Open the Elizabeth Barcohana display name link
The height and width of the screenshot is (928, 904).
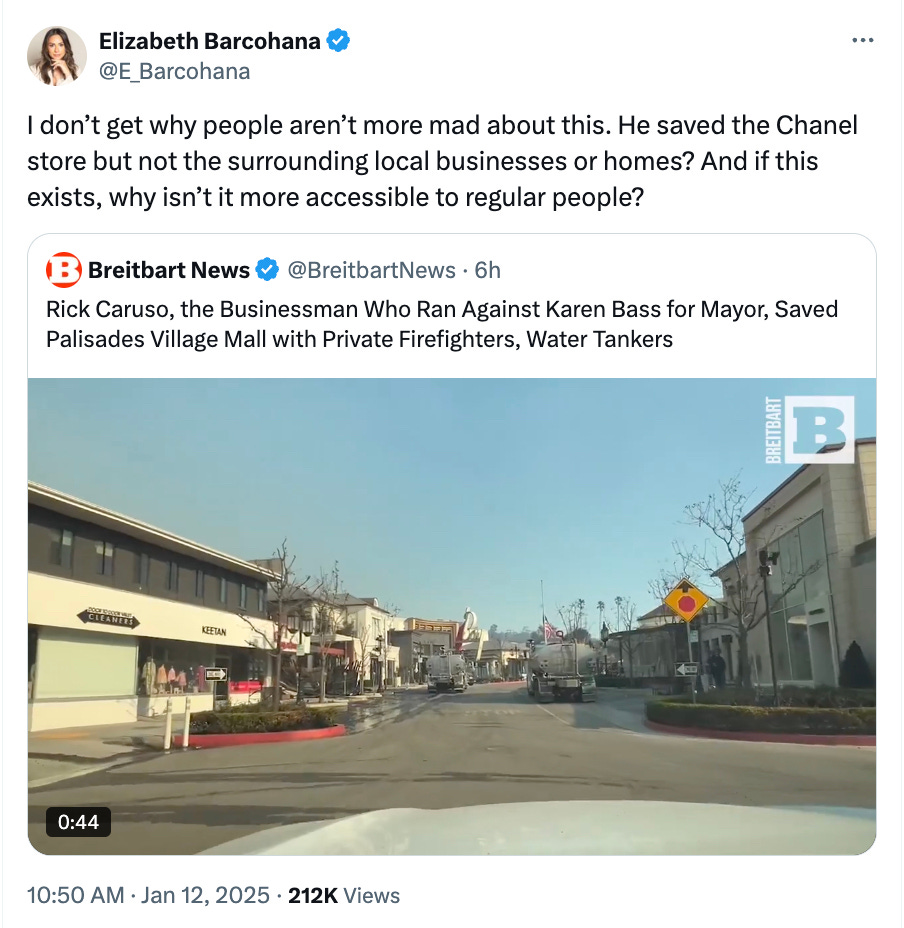(210, 41)
